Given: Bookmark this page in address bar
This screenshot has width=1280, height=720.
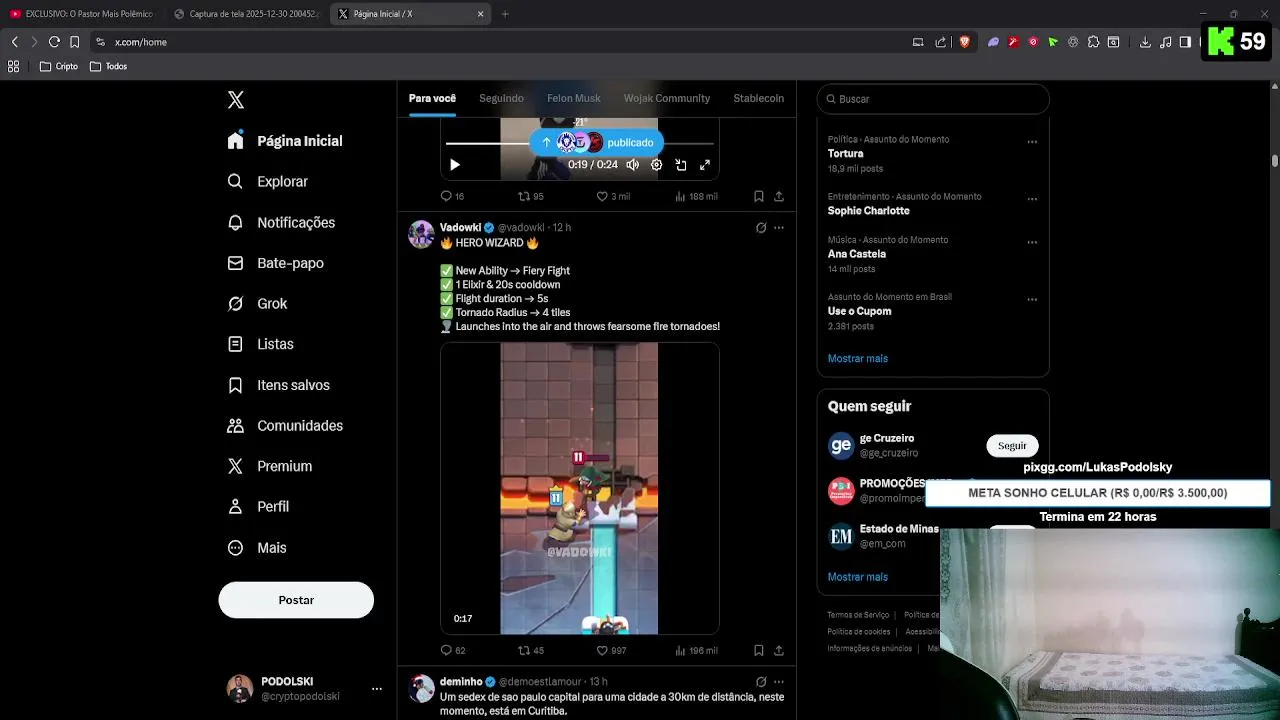Looking at the screenshot, I should pos(74,42).
